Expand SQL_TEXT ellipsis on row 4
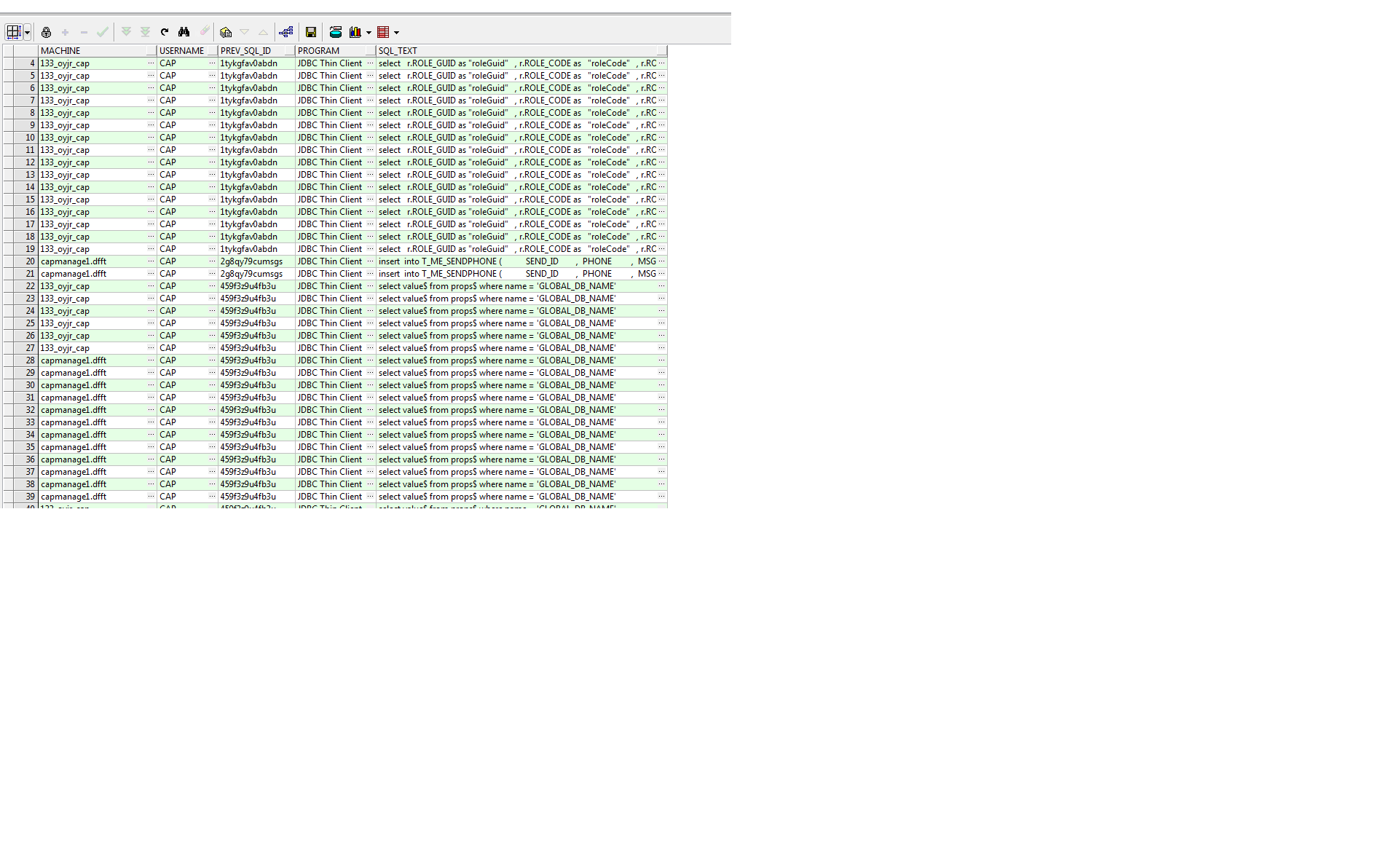 pos(661,63)
